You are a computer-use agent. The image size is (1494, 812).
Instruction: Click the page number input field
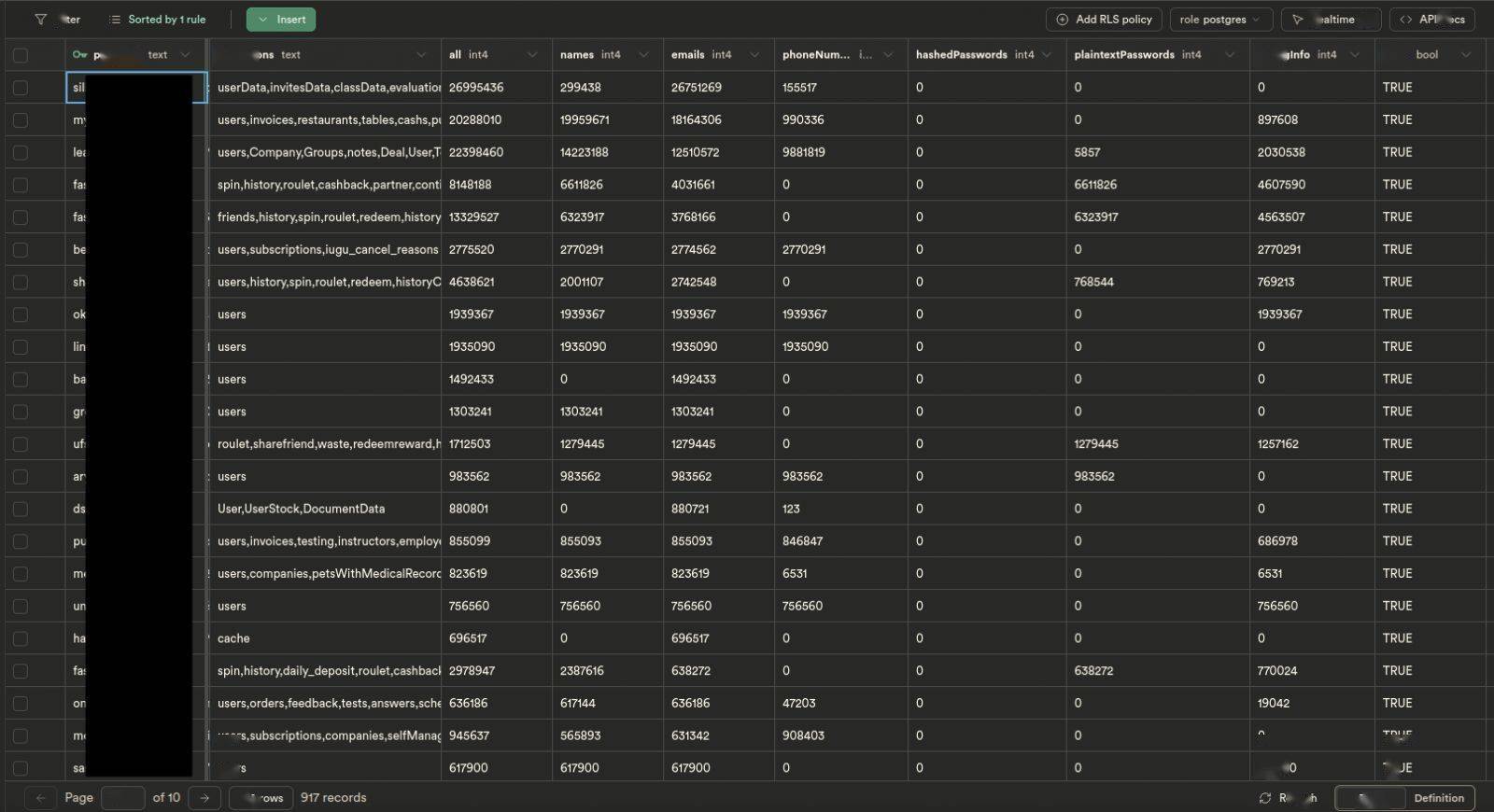(122, 798)
